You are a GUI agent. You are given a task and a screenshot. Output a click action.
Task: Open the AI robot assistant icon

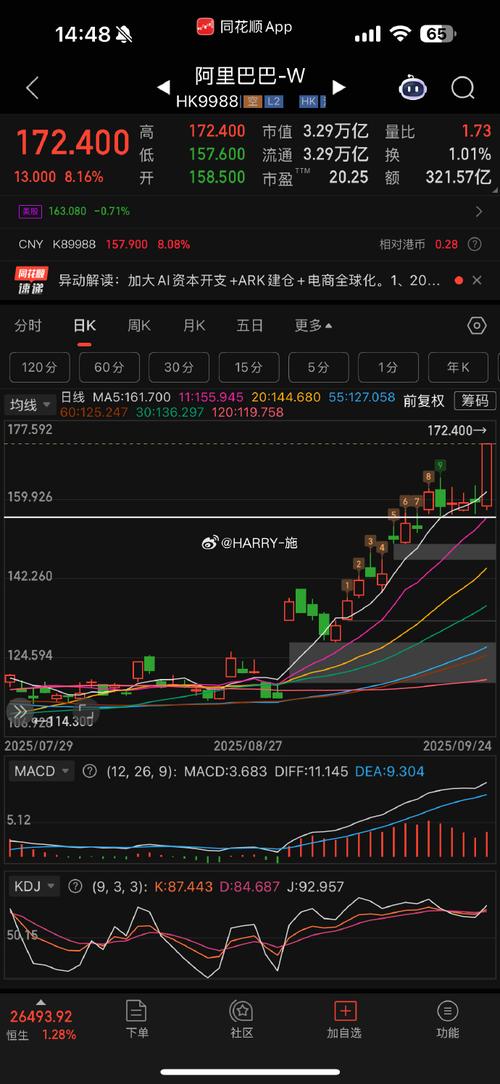coord(413,88)
